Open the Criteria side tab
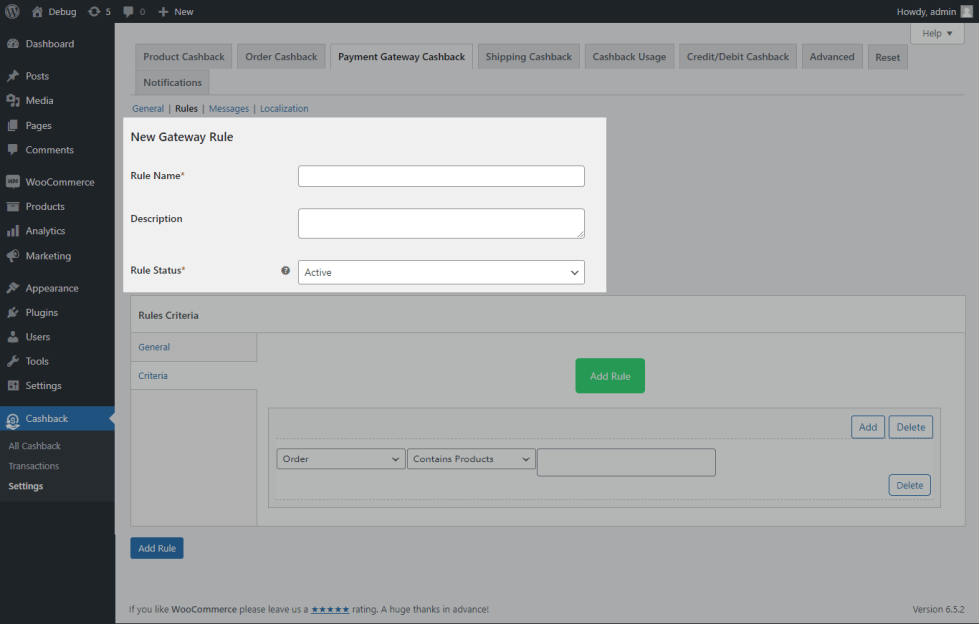This screenshot has height=624, width=979. pyautogui.click(x=153, y=376)
